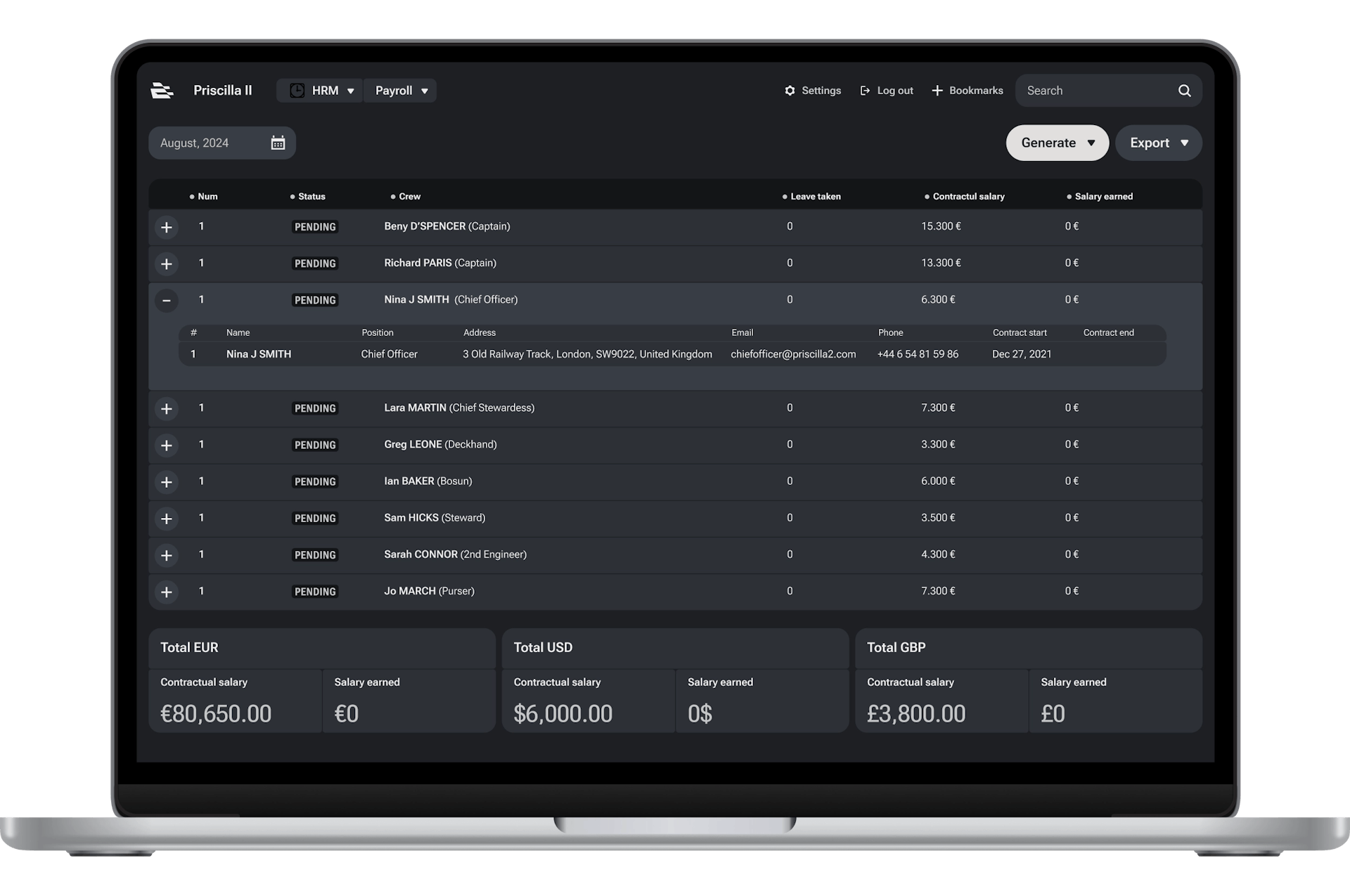This screenshot has width=1350, height=896.
Task: Click the Bookmarks plus icon
Action: pyautogui.click(x=937, y=91)
